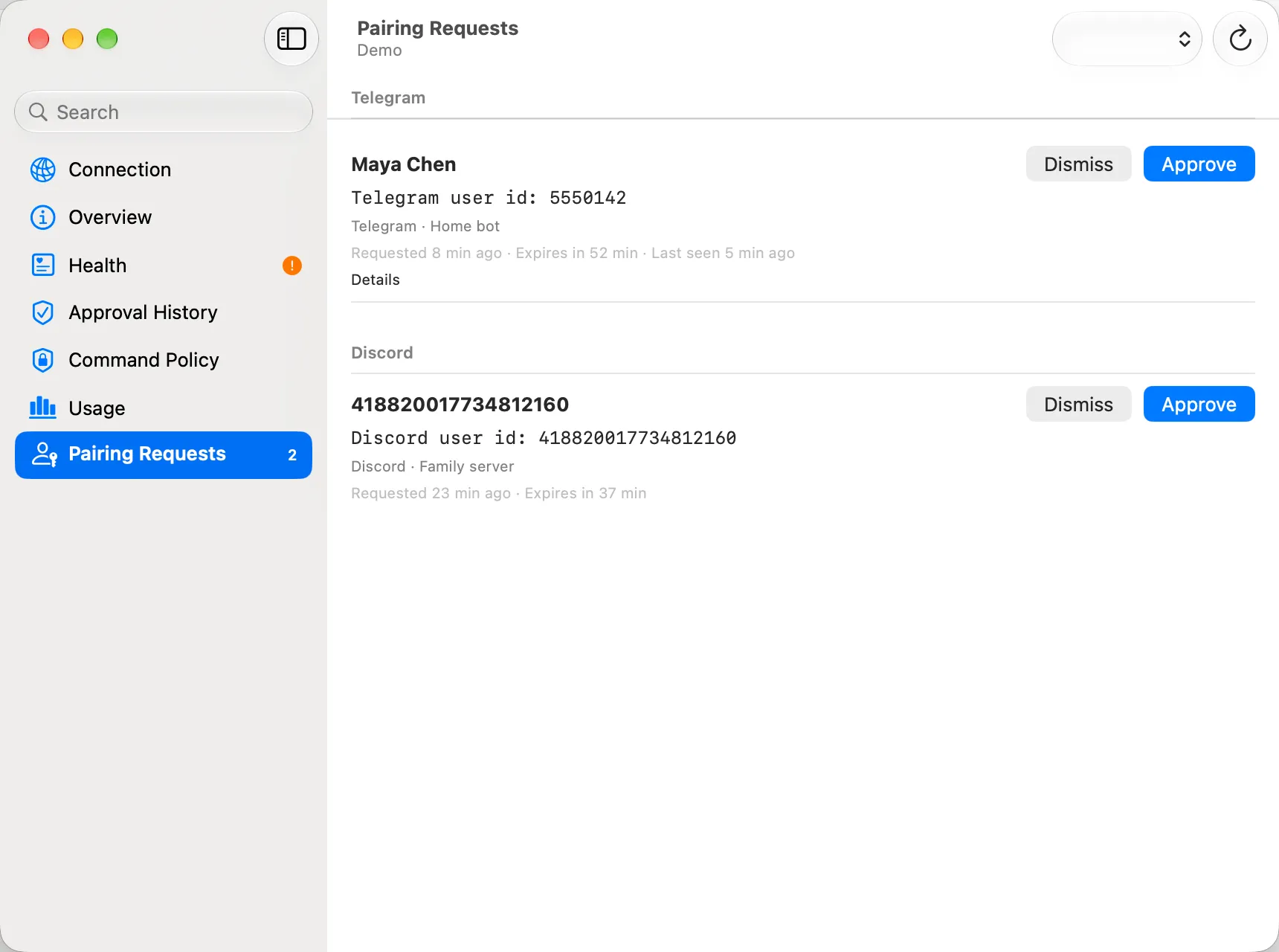1279x952 pixels.
Task: Click the Telegram section header
Action: 388,97
